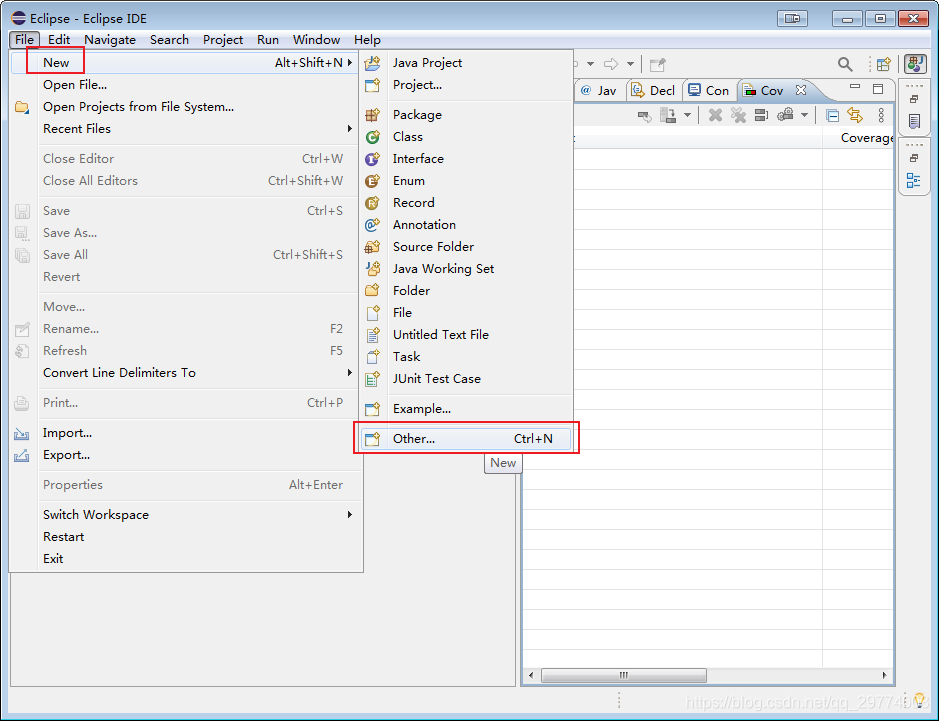Click the Forward navigation arrow in toolbar

pos(611,63)
